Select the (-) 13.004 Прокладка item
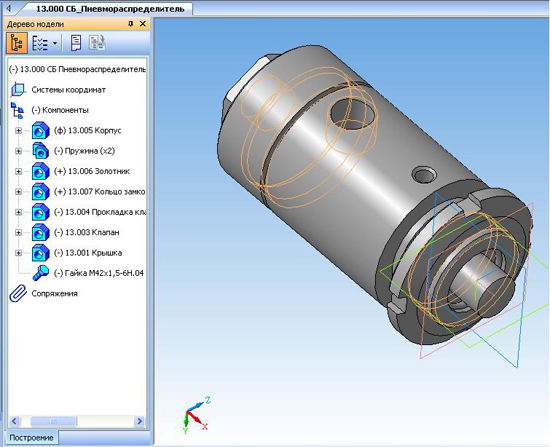Image resolution: width=550 pixels, height=447 pixels. pos(100,212)
